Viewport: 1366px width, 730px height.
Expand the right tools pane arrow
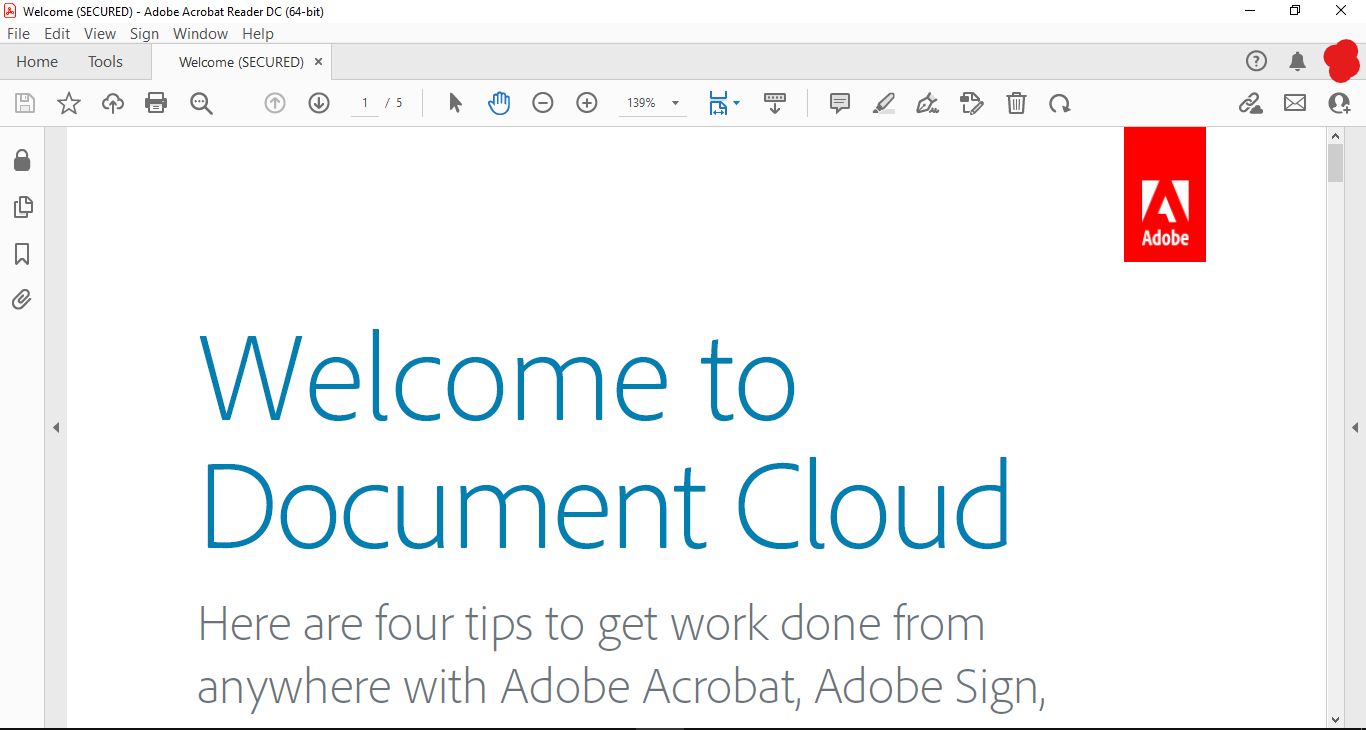(x=1355, y=428)
